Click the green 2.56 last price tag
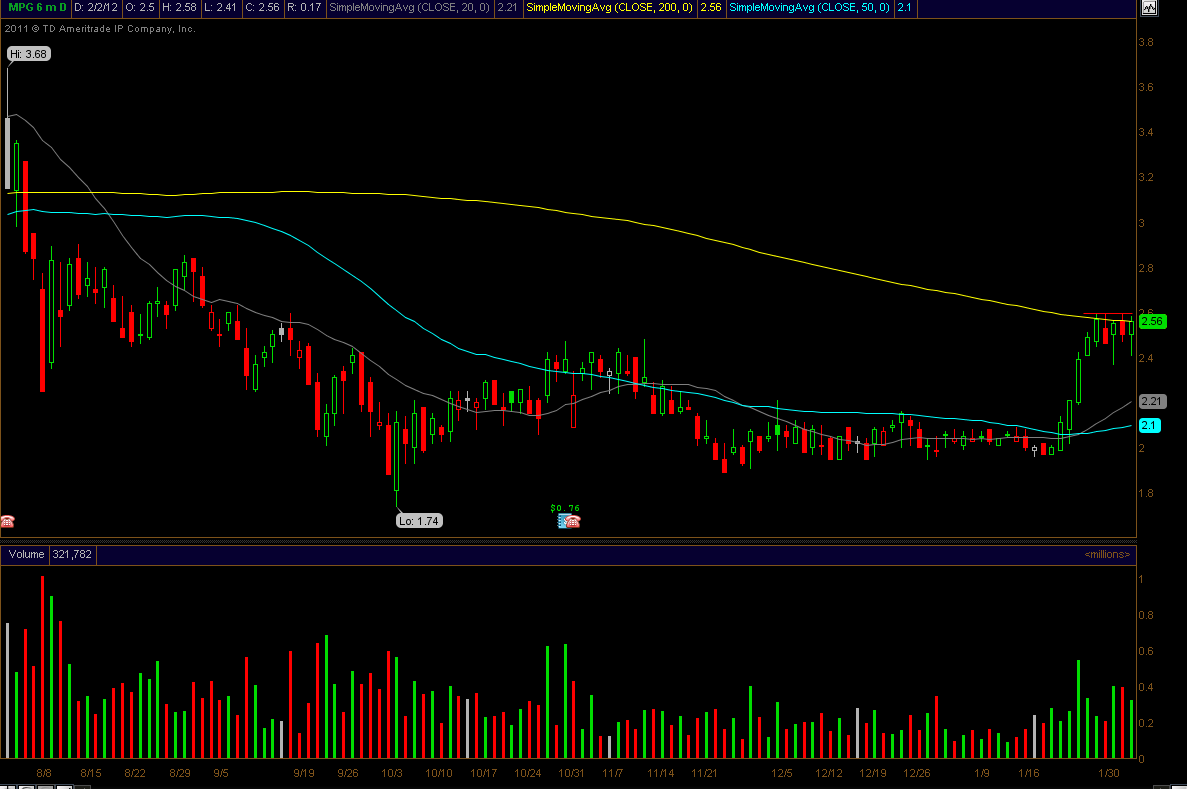The width and height of the screenshot is (1187, 789). tap(1152, 321)
